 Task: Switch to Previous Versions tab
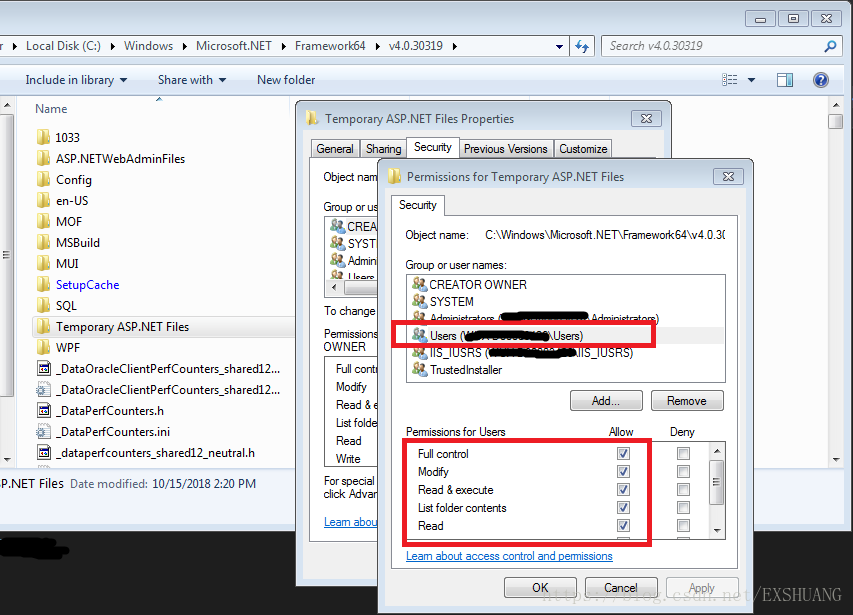point(505,148)
